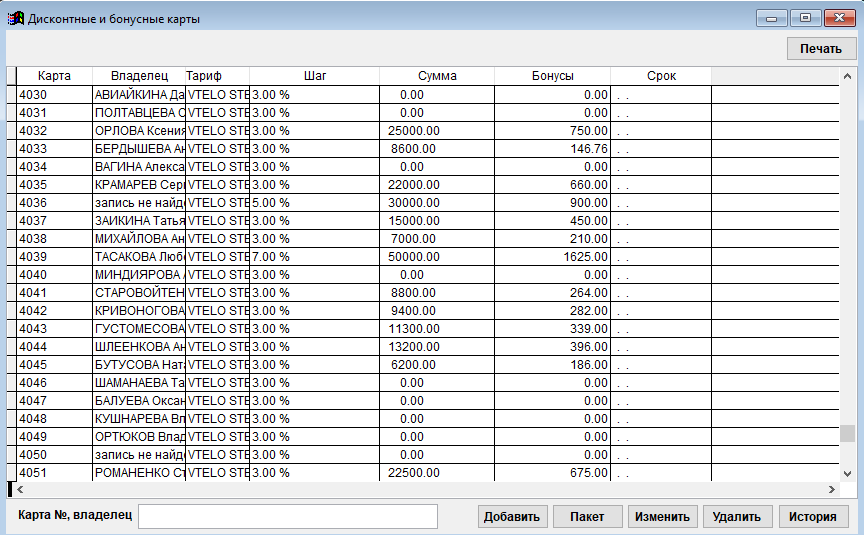This screenshot has height=535, width=864.
Task: Open card История button
Action: 811,517
